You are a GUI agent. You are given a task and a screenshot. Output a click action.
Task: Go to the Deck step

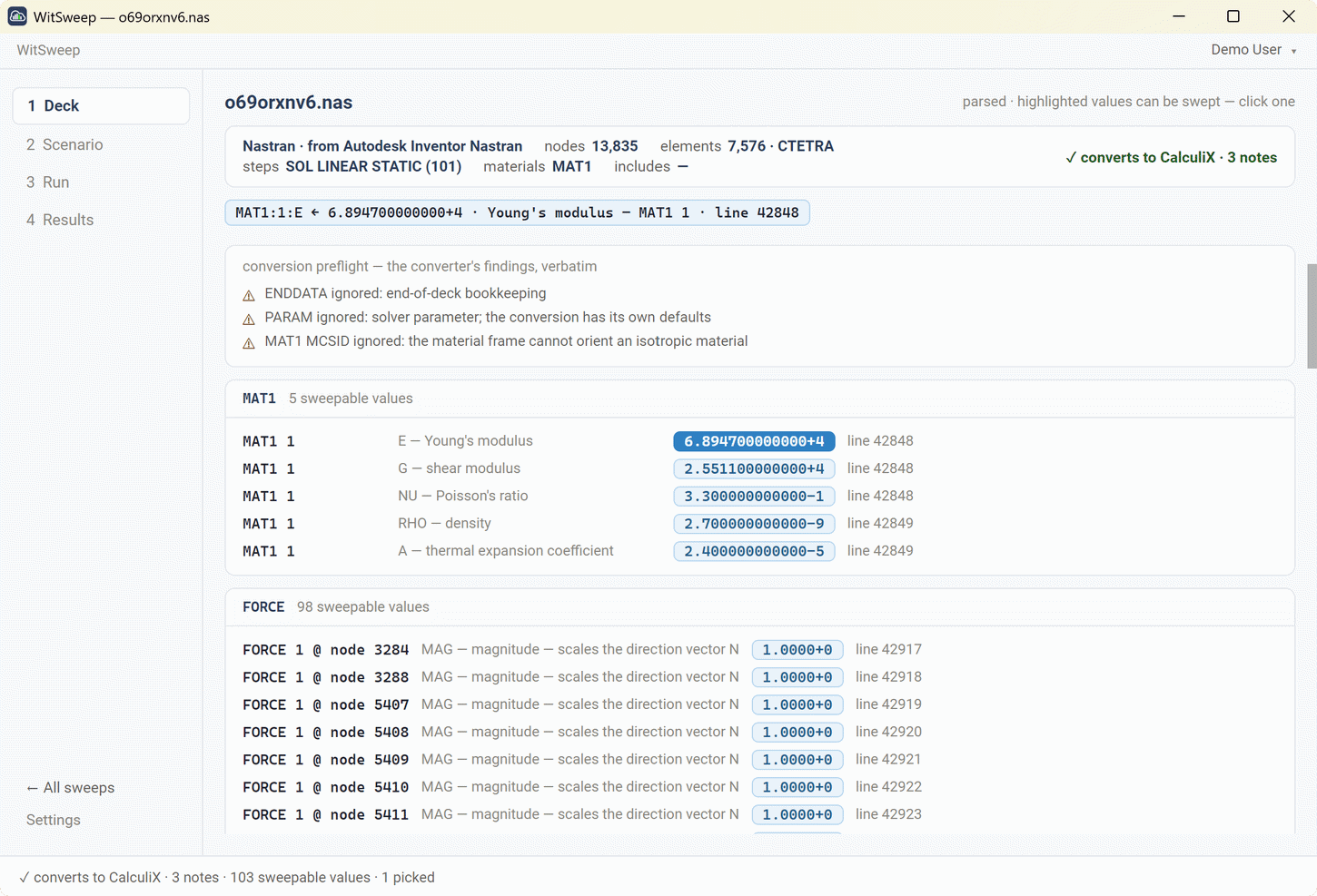(101, 106)
